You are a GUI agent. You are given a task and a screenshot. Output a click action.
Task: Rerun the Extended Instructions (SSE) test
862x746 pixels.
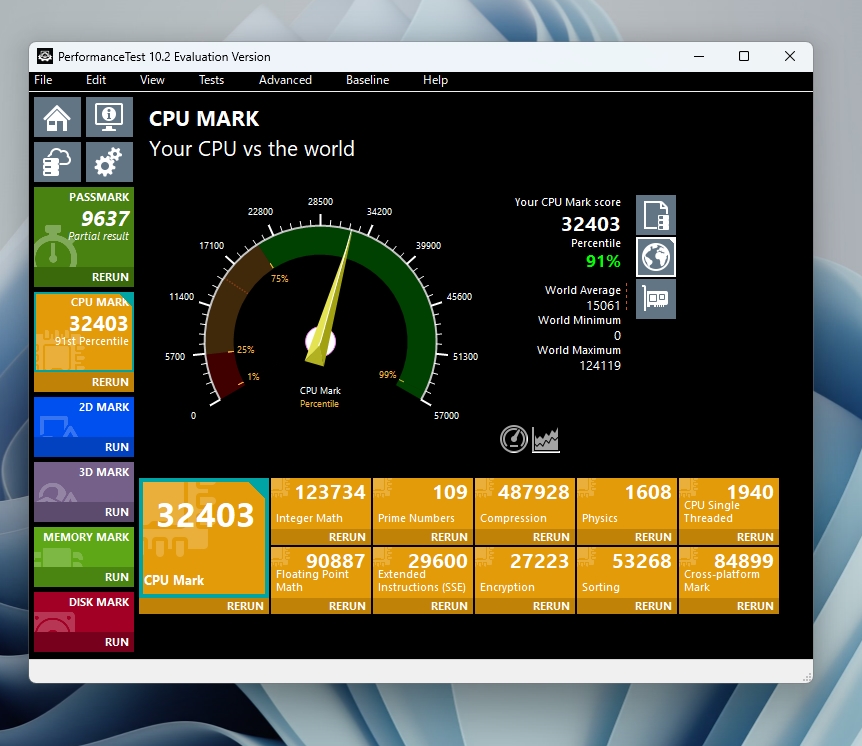pos(423,606)
